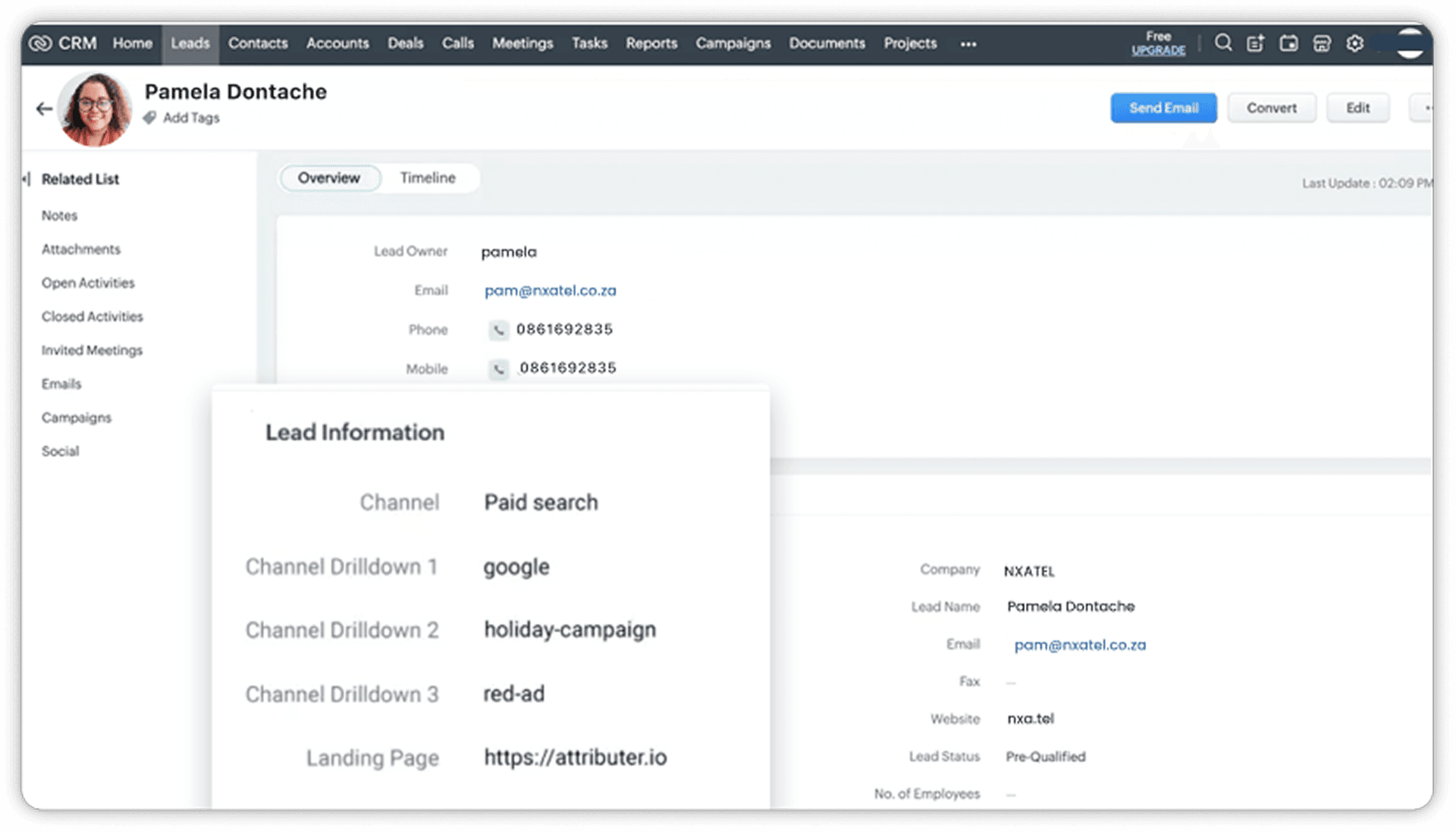Viewport: 1456px width, 832px height.
Task: Click the user profile avatar
Action: (x=1410, y=43)
